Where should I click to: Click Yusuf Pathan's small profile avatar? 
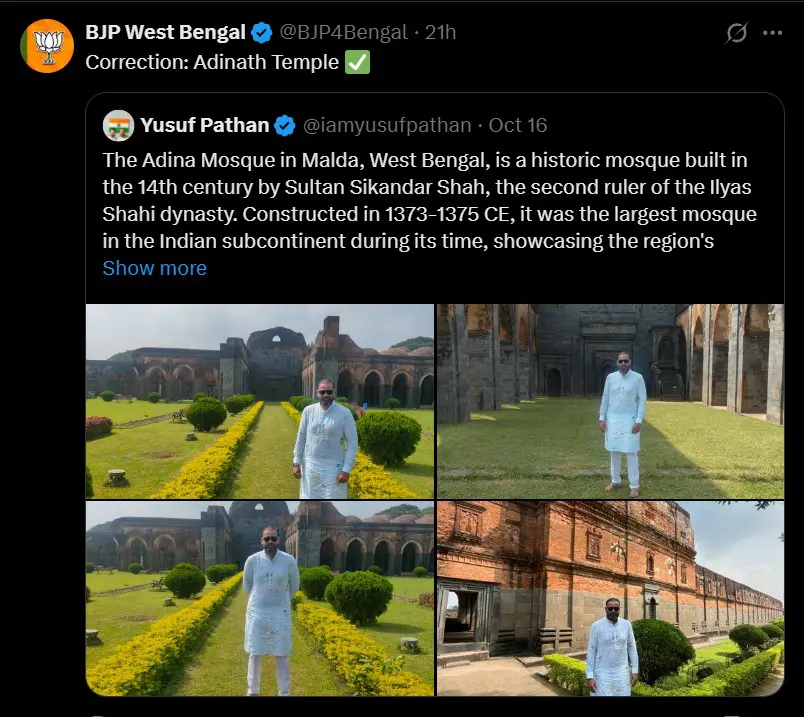[119, 125]
